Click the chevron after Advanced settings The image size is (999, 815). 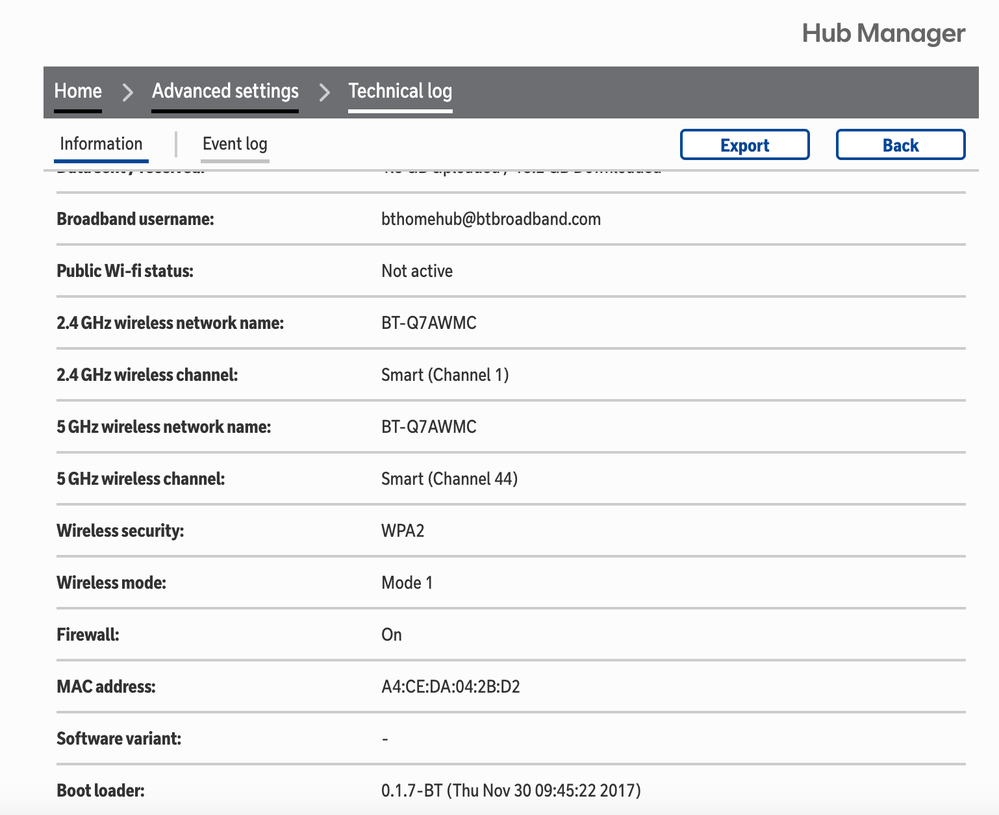(323, 92)
